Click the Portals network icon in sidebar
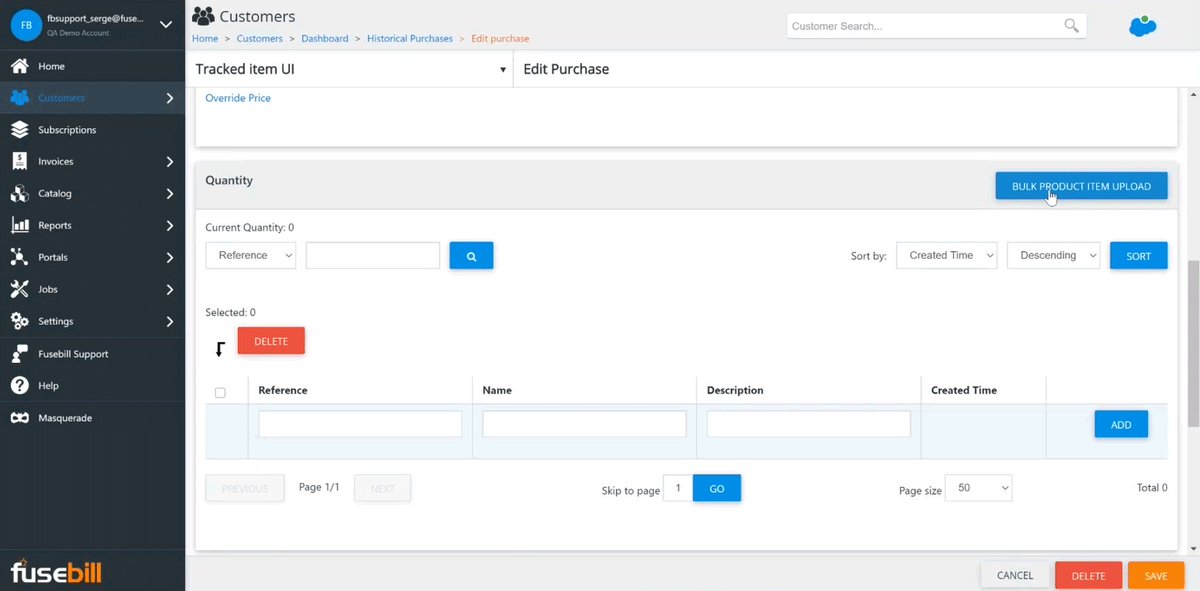This screenshot has height=591, width=1200. (19, 257)
